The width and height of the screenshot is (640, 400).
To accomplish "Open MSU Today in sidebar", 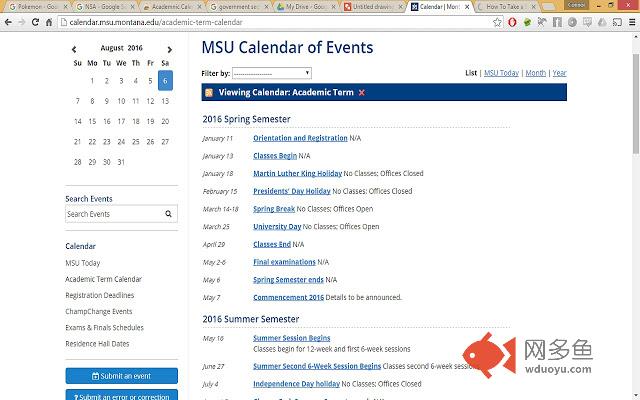I will tap(83, 263).
